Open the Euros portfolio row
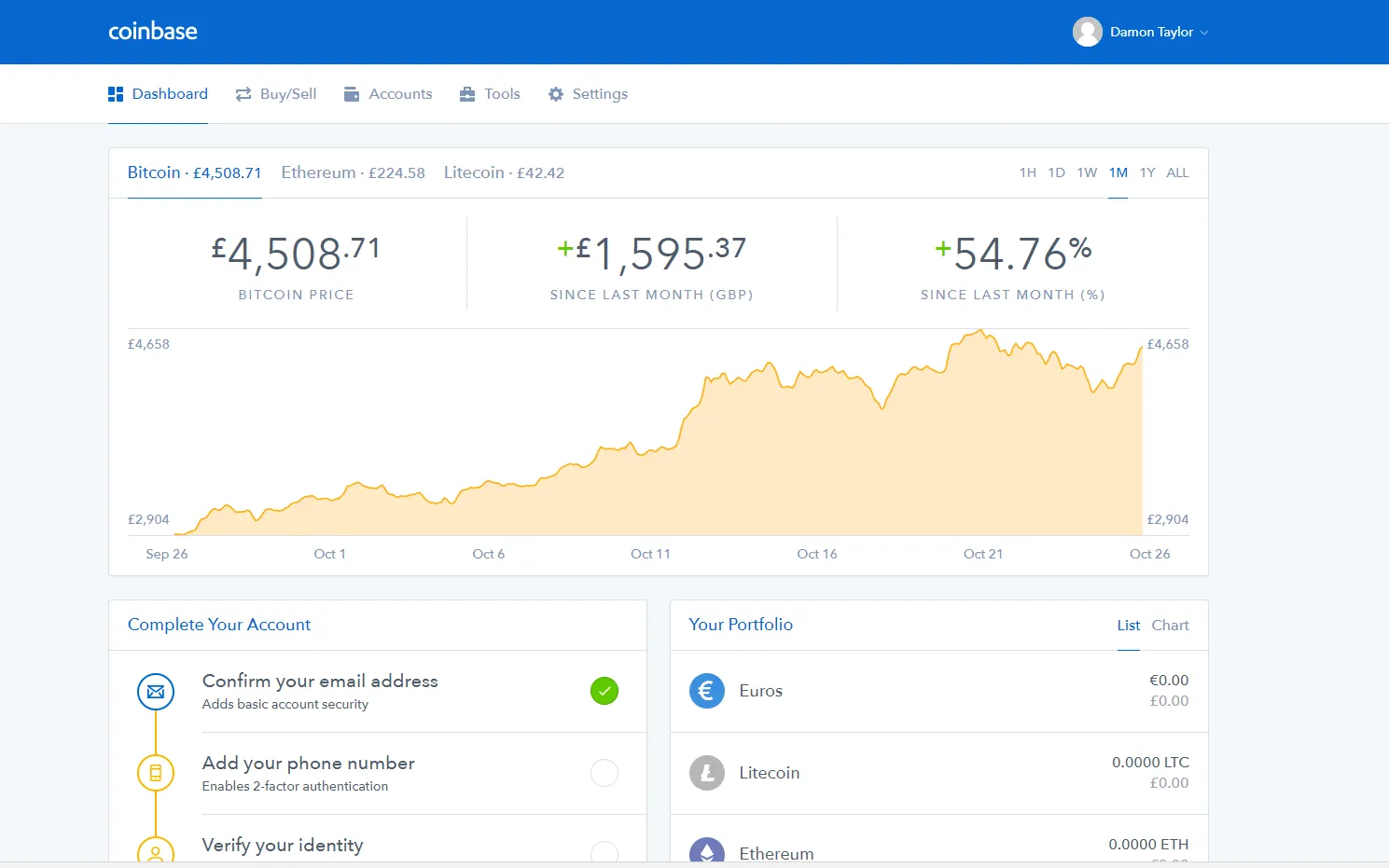This screenshot has height=868, width=1389. (x=939, y=692)
